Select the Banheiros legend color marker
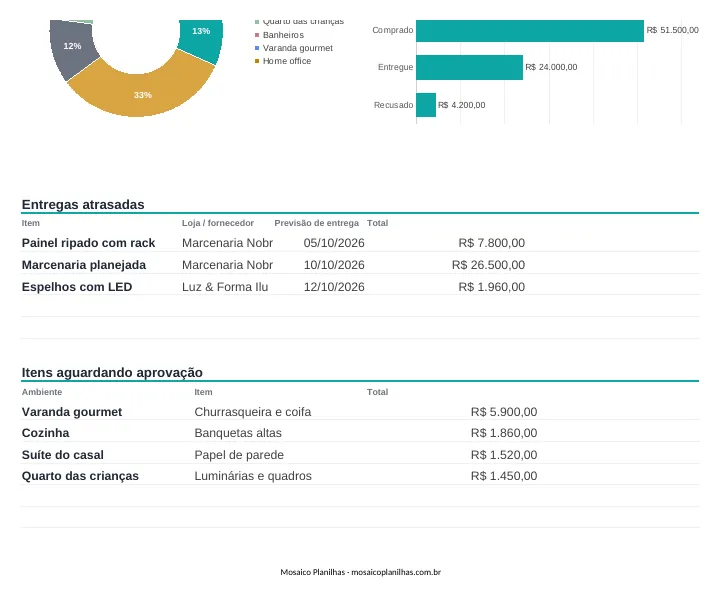This screenshot has height=597, width=719. pyautogui.click(x=257, y=35)
